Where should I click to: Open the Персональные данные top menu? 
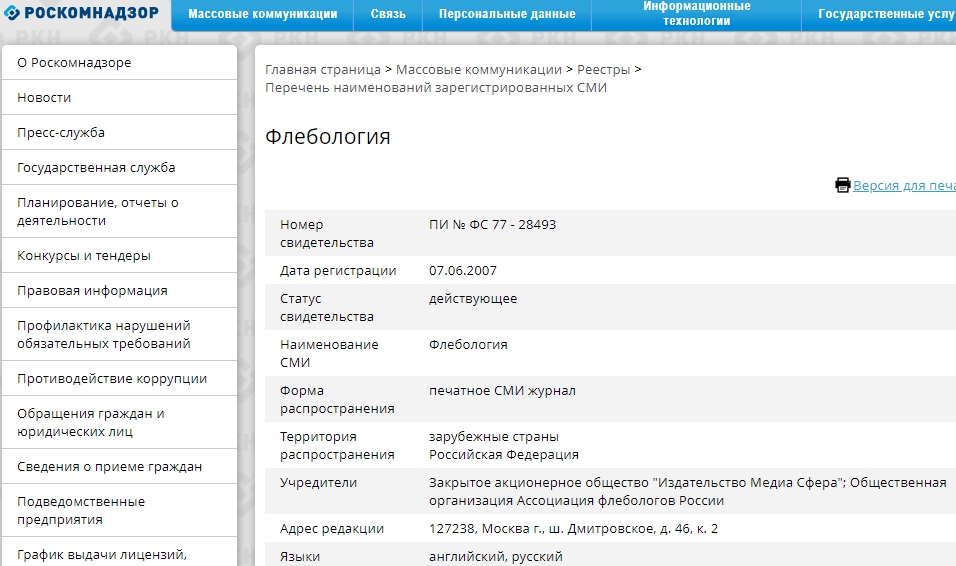[507, 14]
